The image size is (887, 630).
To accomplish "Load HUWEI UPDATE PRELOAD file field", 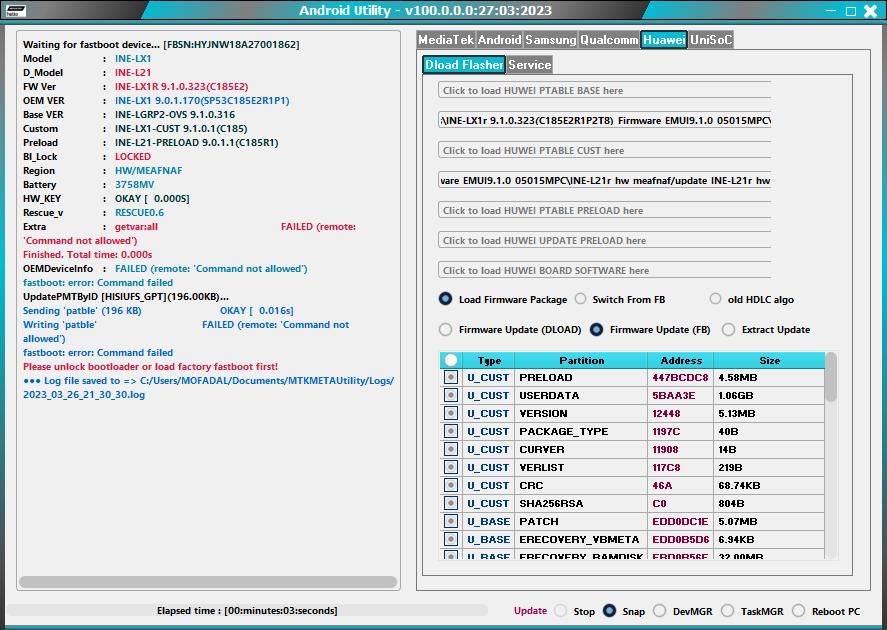I will coord(604,240).
